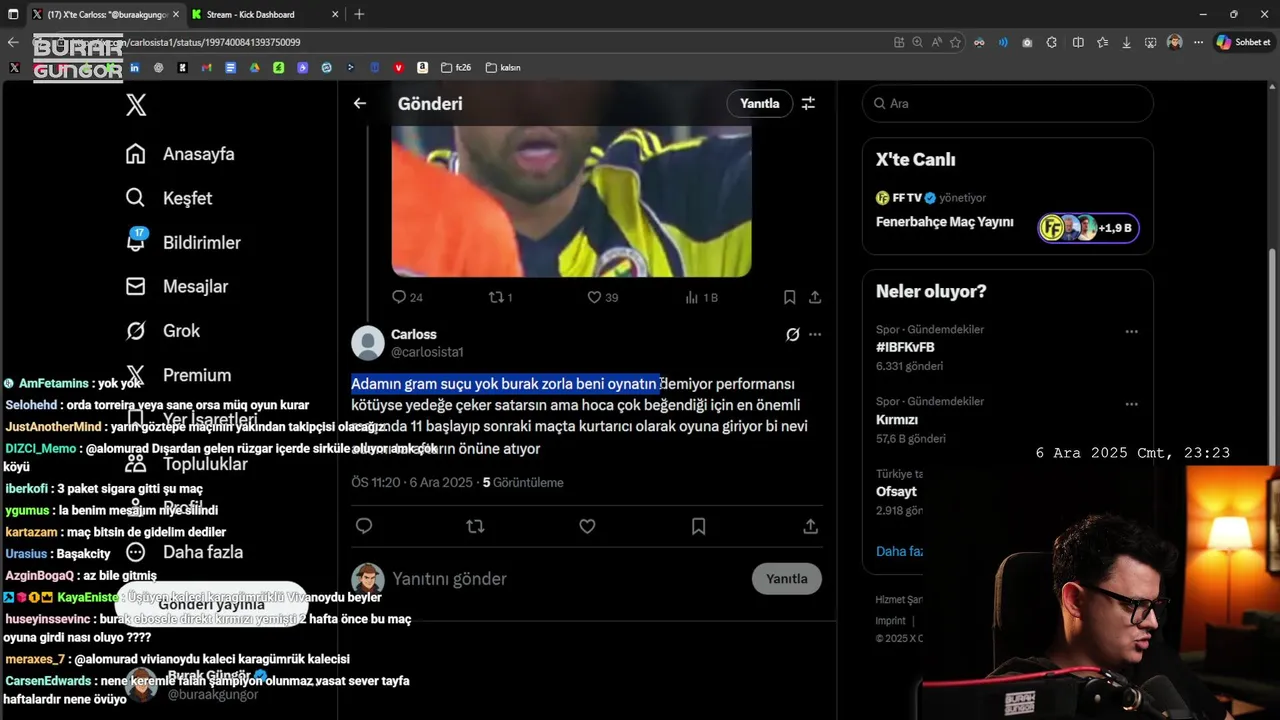Bookmark the Carloss post
1280x720 pixels.
698,526
